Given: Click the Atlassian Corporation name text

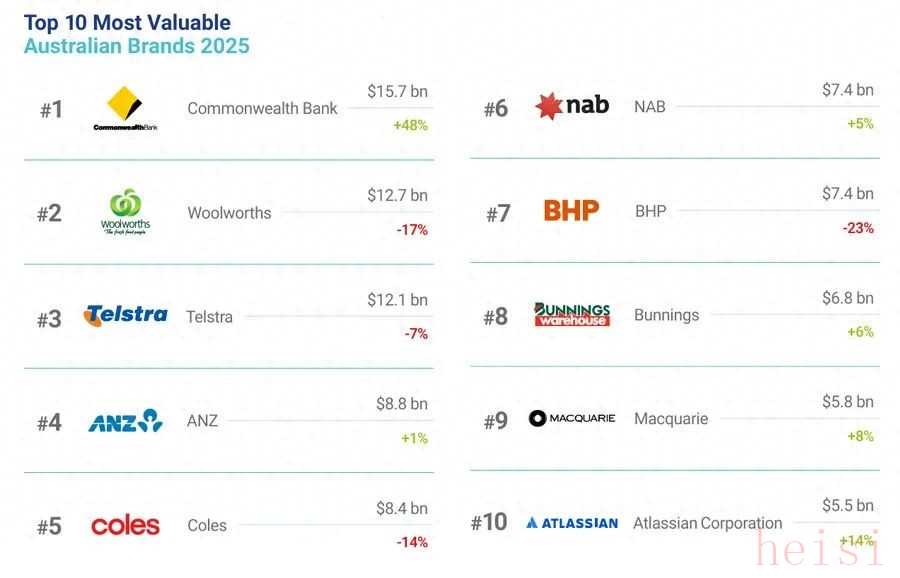Looking at the screenshot, I should (707, 523).
